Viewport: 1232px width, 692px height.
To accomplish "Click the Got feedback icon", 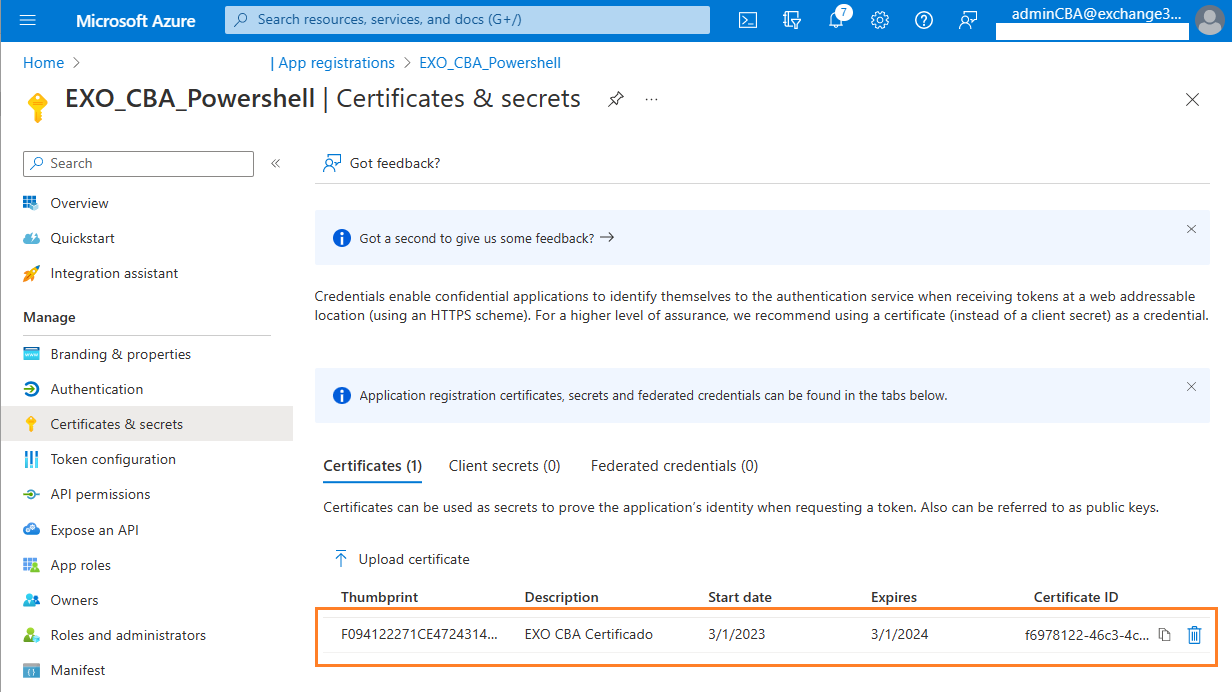I will coord(332,163).
